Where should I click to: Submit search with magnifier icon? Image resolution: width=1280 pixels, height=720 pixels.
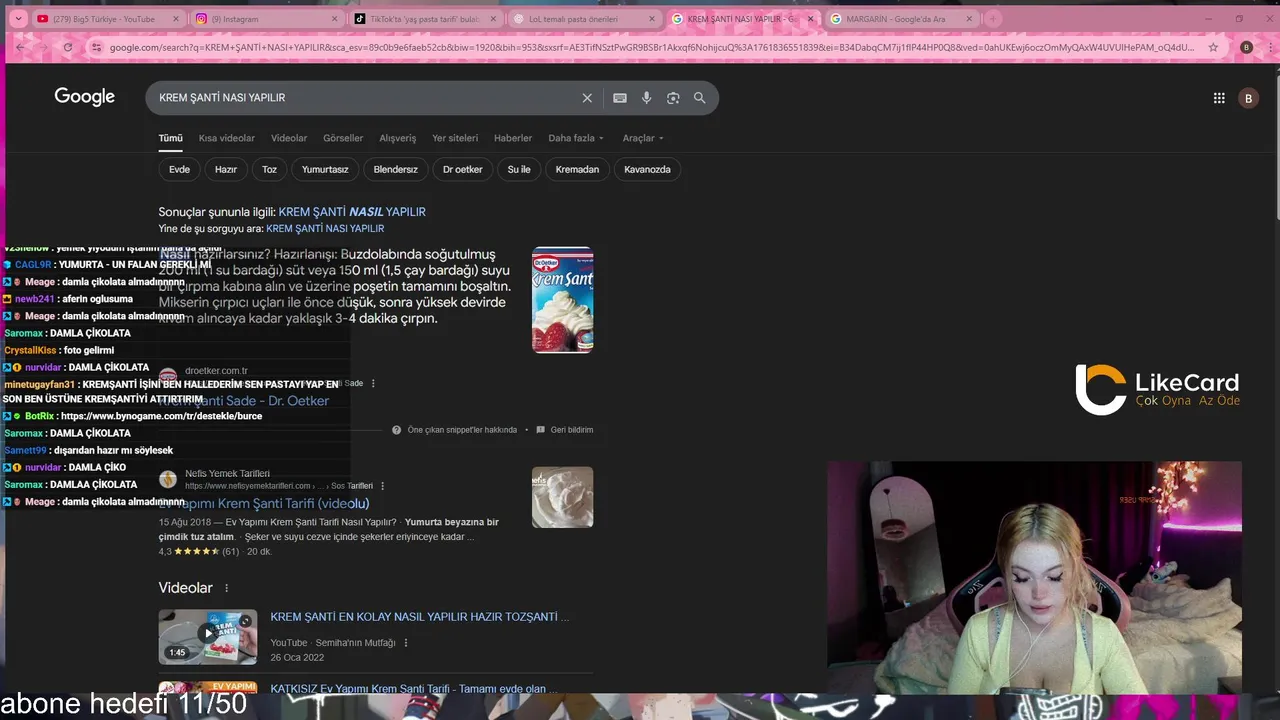point(700,98)
